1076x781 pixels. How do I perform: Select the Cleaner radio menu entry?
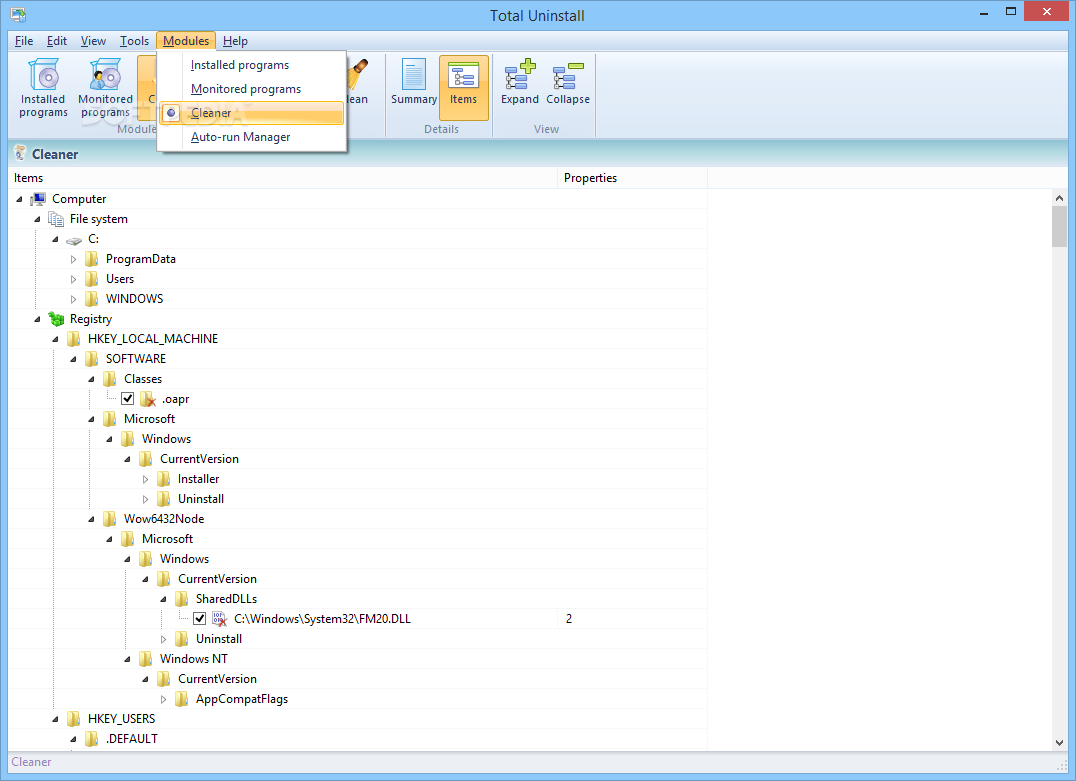point(251,113)
